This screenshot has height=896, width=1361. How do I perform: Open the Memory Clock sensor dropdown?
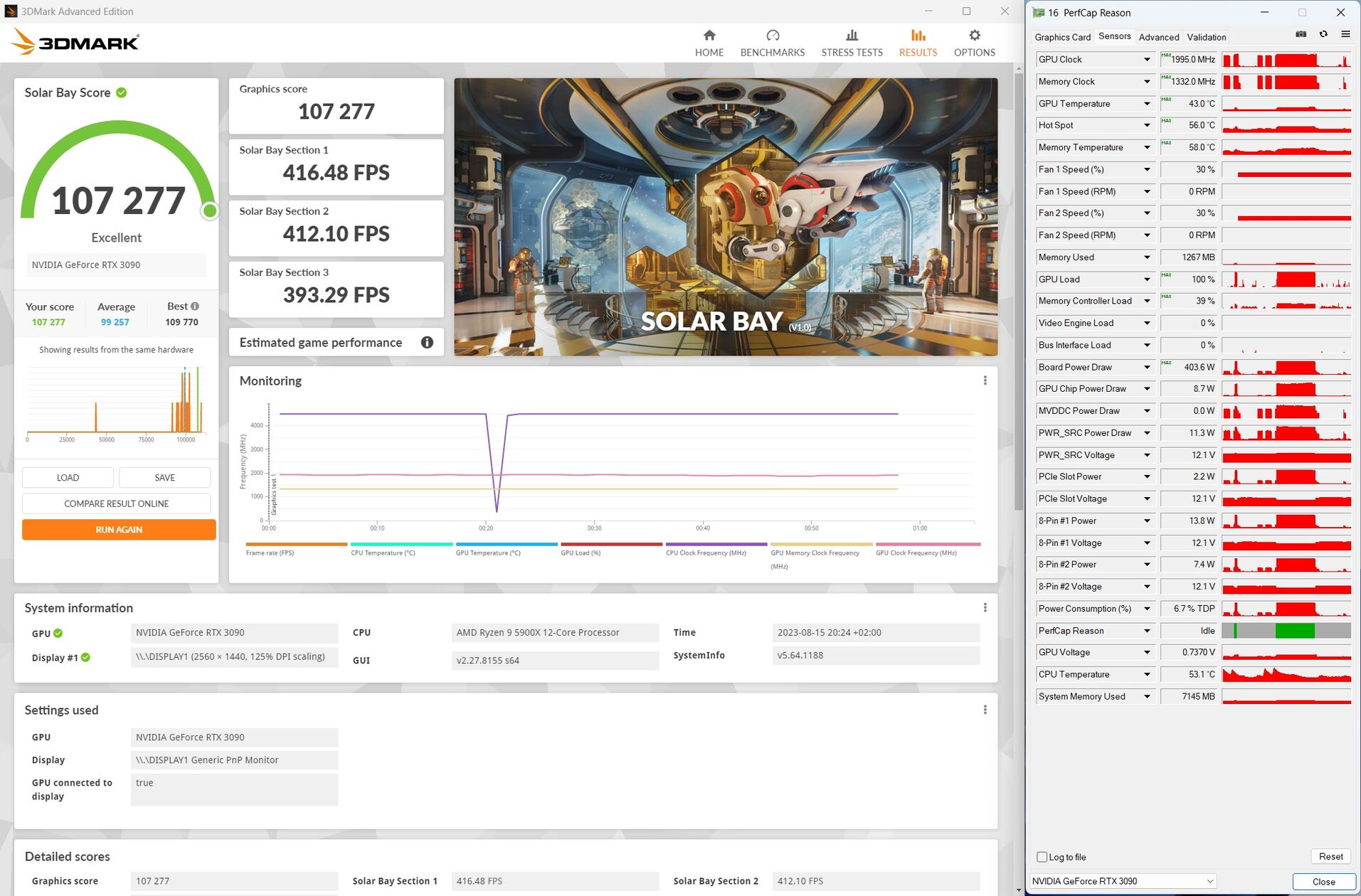(x=1146, y=82)
